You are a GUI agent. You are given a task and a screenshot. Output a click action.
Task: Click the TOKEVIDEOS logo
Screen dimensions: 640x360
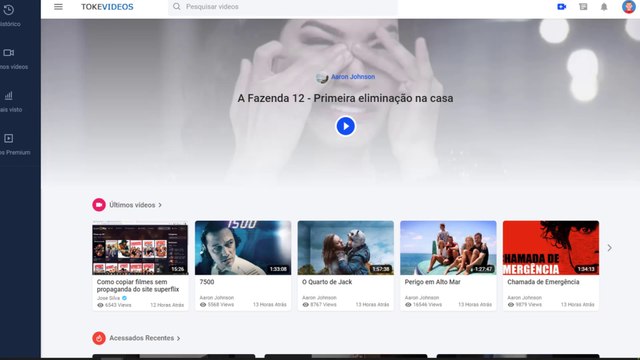[x=107, y=7]
